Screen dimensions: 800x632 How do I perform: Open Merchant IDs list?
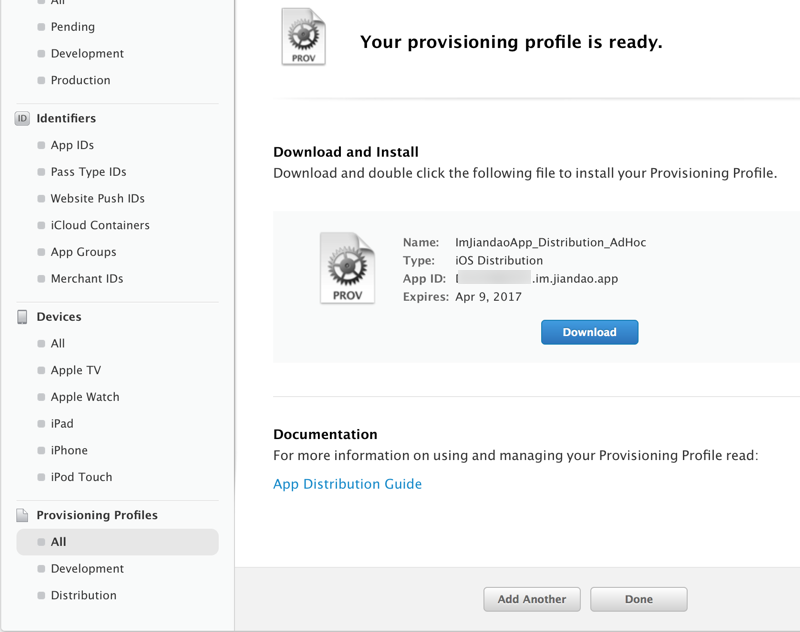coord(87,278)
